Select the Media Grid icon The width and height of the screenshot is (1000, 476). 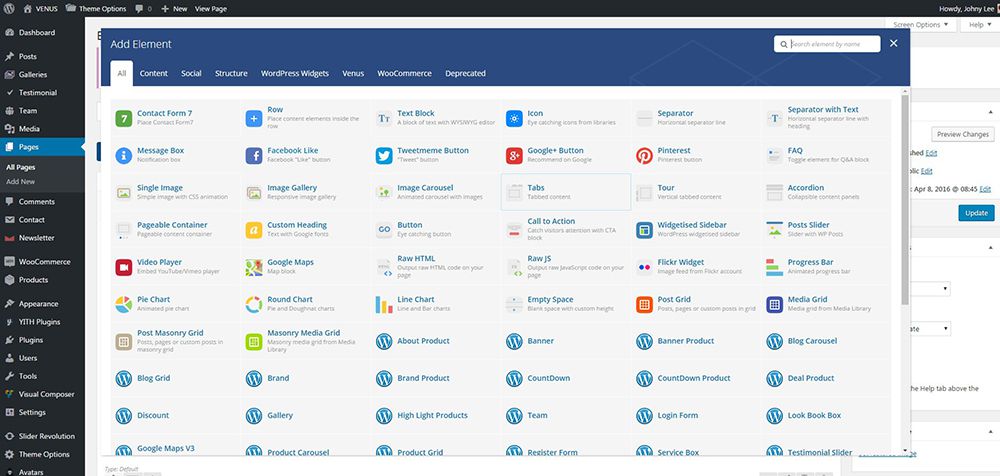(774, 304)
